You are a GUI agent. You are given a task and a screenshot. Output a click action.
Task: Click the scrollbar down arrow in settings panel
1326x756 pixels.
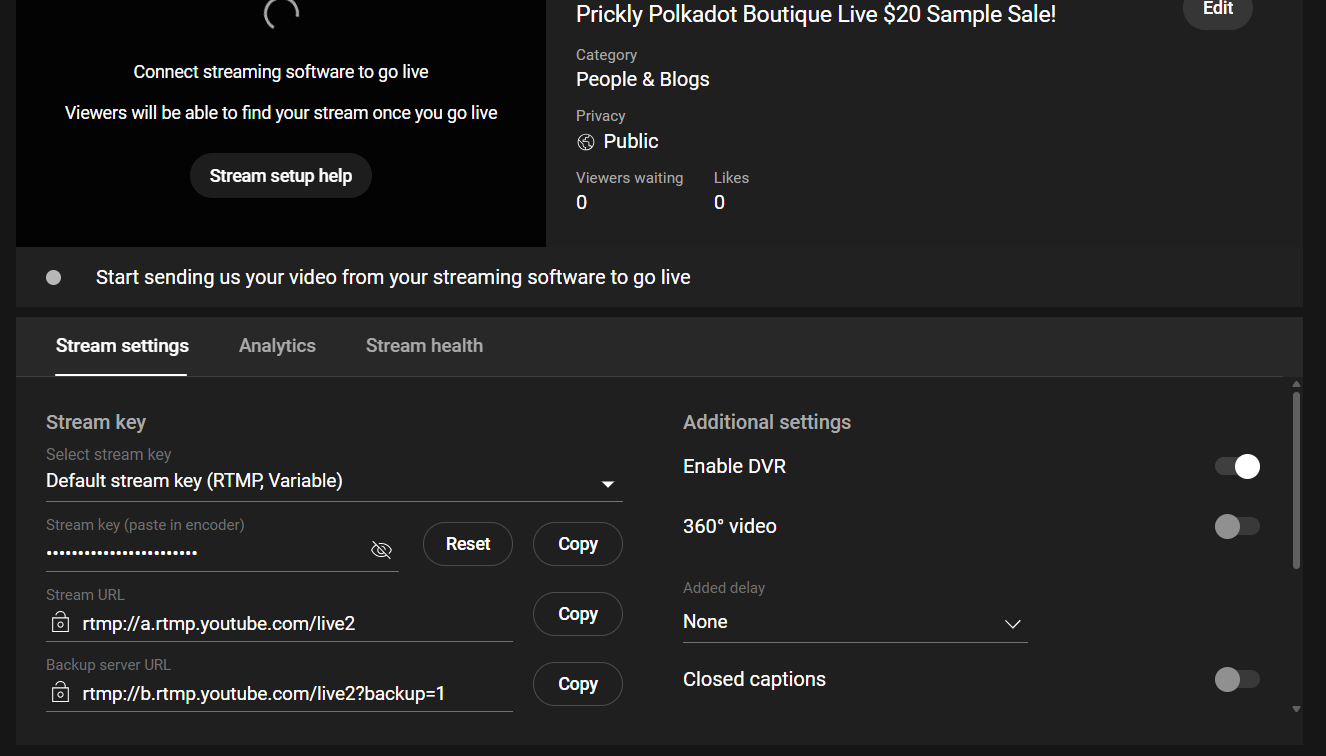[1296, 709]
